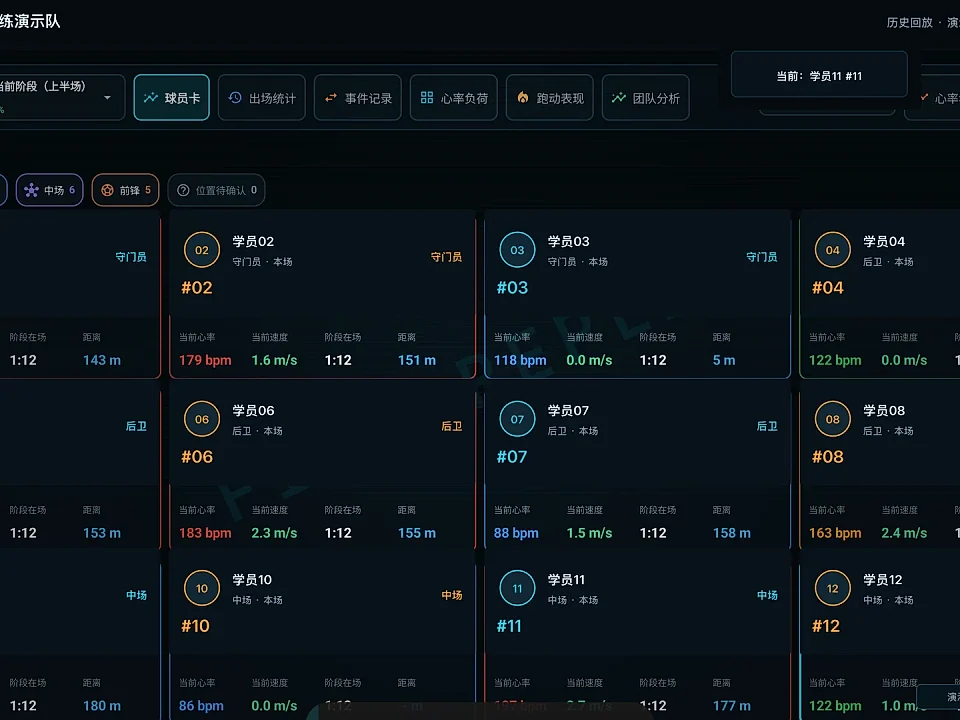Viewport: 960px width, 720px height.
Task: Click the trend icon on 团队分析
Action: [x=619, y=98]
